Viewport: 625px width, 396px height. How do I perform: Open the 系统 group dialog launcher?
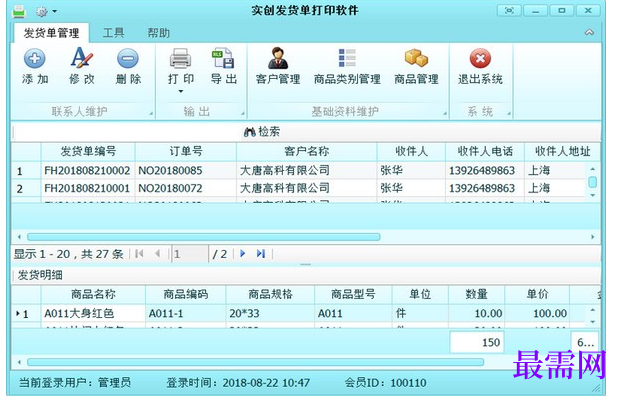click(x=509, y=114)
